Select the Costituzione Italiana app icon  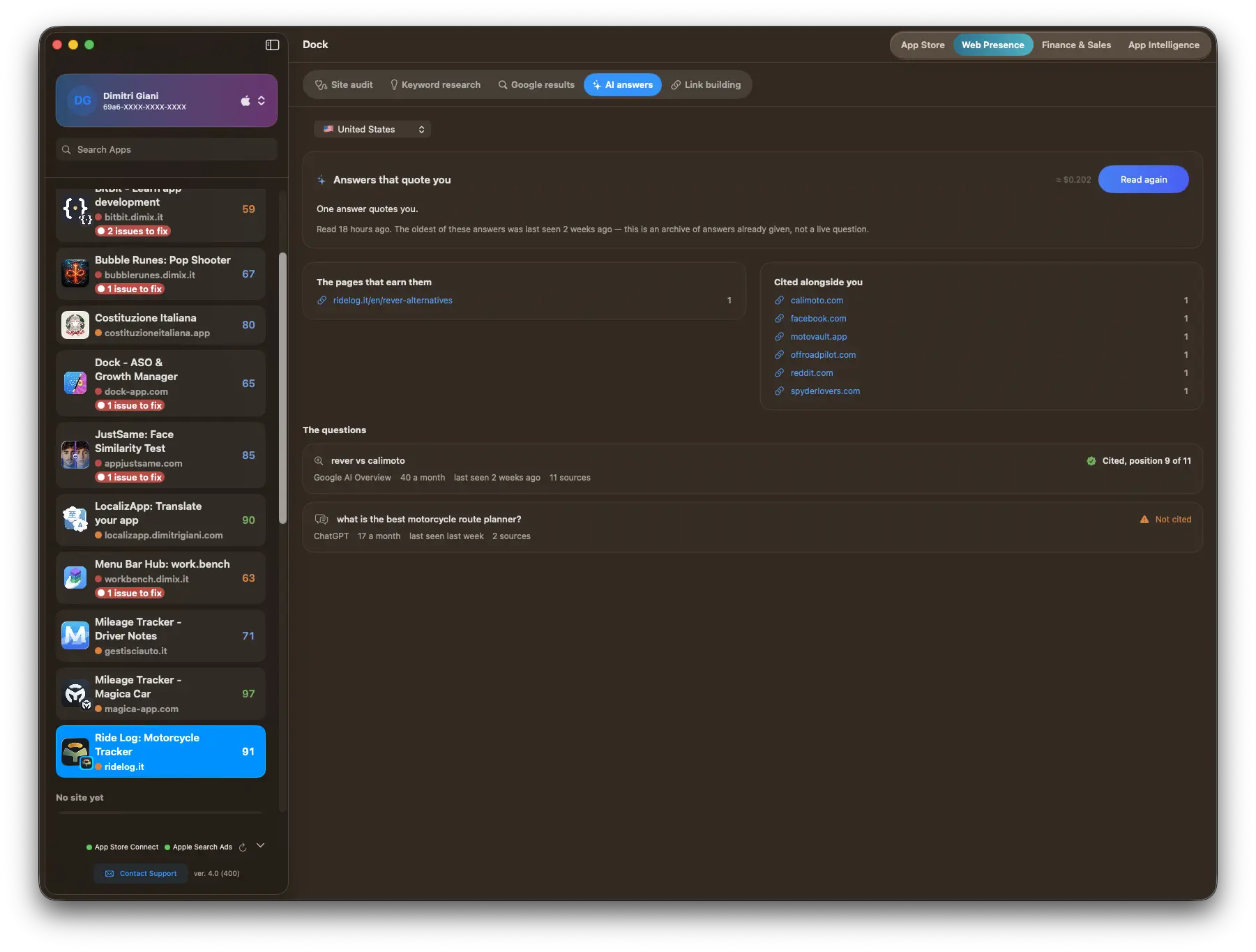tap(75, 325)
